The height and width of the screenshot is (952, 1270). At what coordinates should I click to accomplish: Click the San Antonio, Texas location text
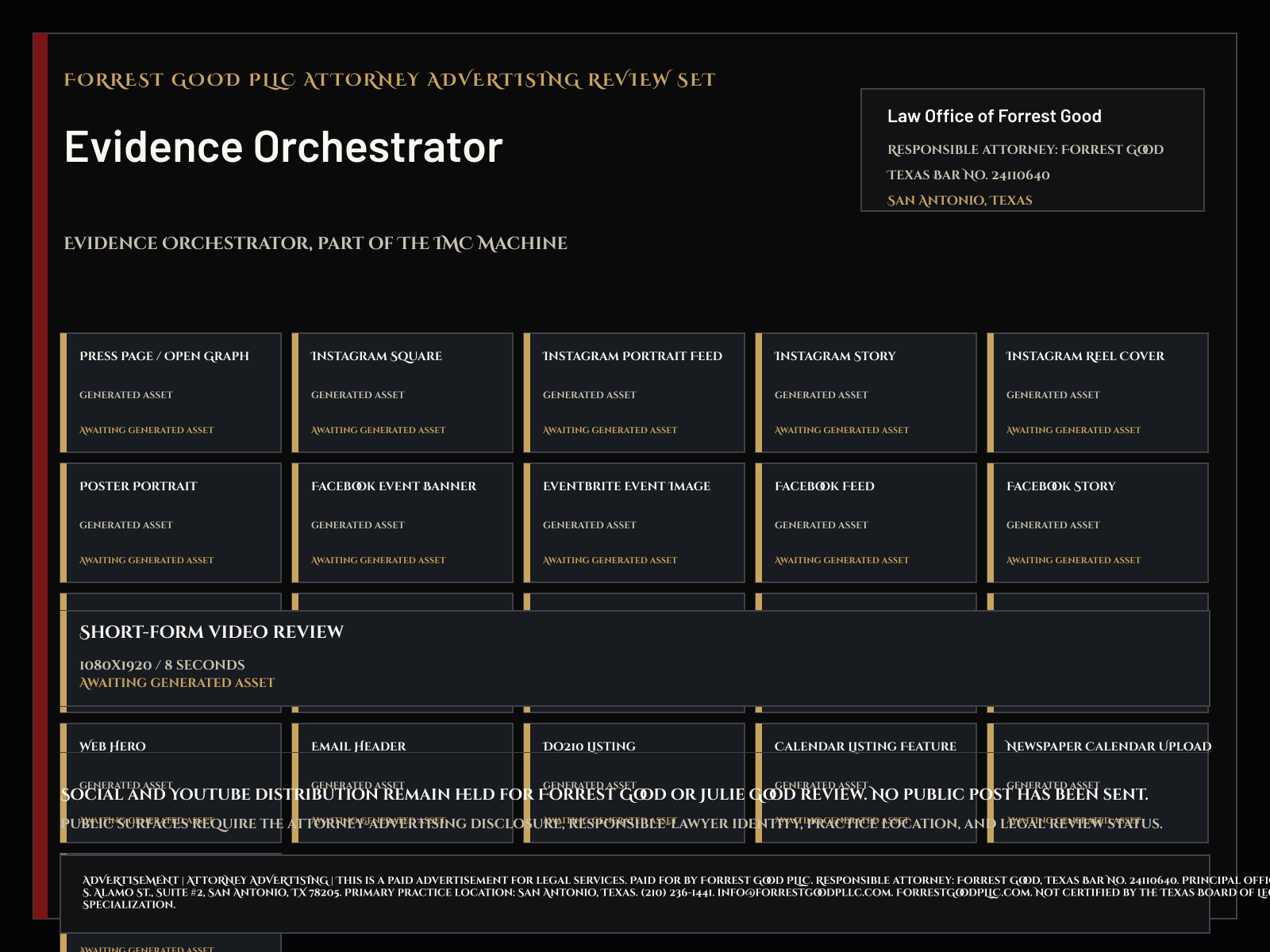tap(960, 201)
